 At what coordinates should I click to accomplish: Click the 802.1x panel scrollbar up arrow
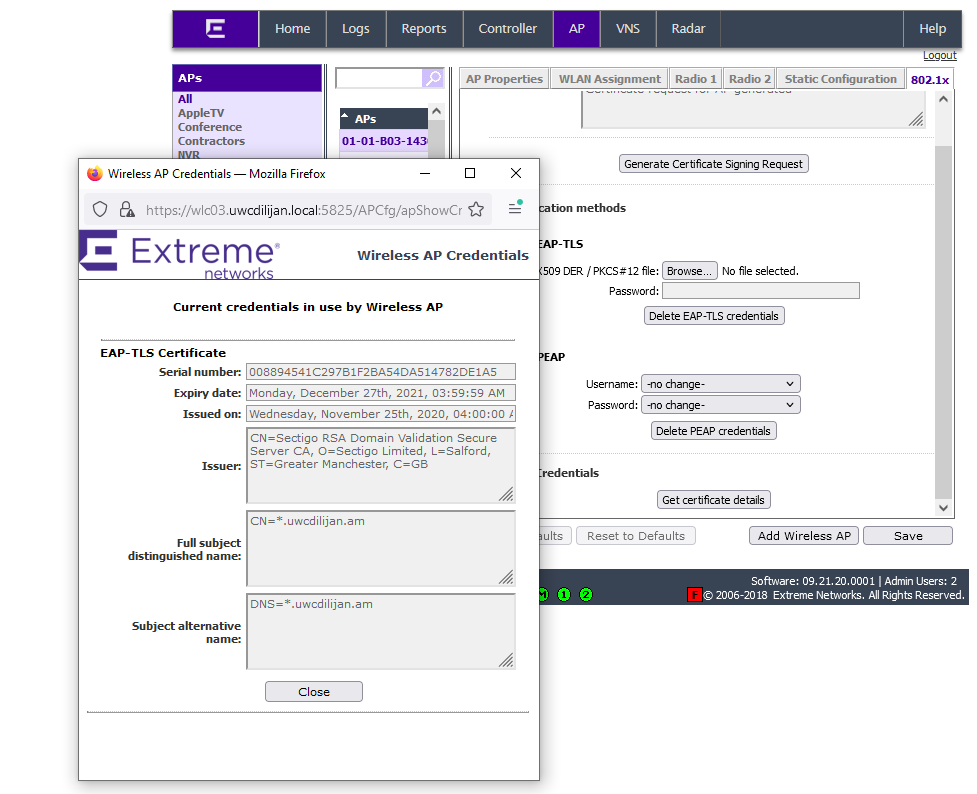click(943, 99)
